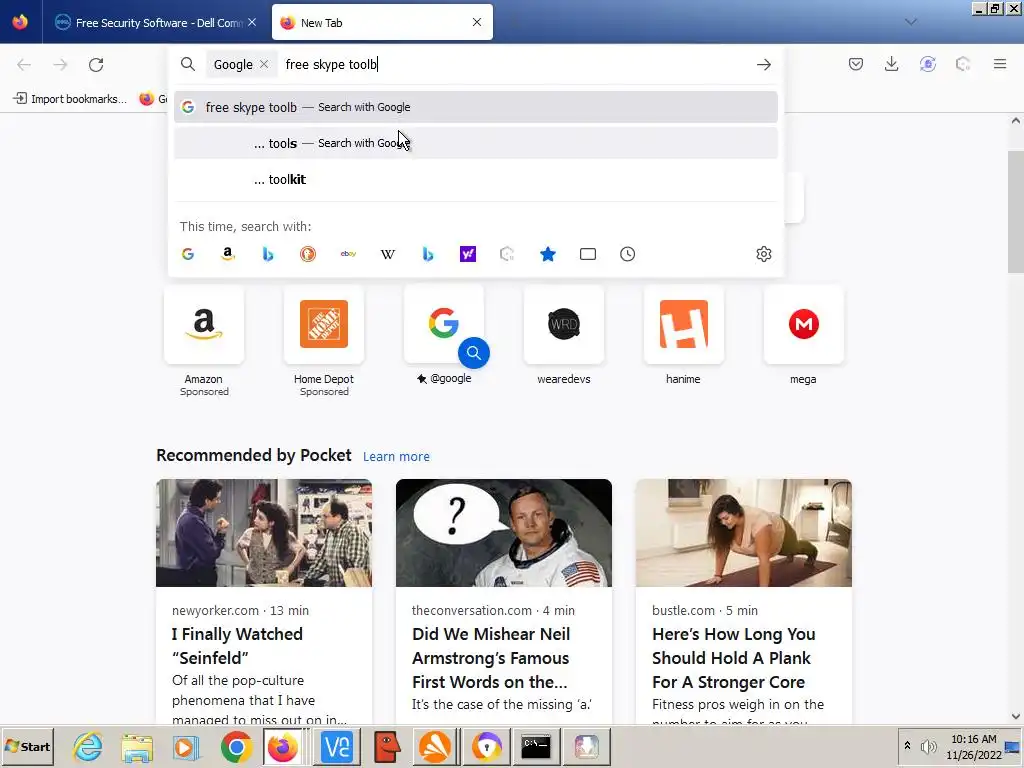Viewport: 1024px width, 768px height.
Task: Open Google Chrome from the taskbar
Action: (x=236, y=746)
